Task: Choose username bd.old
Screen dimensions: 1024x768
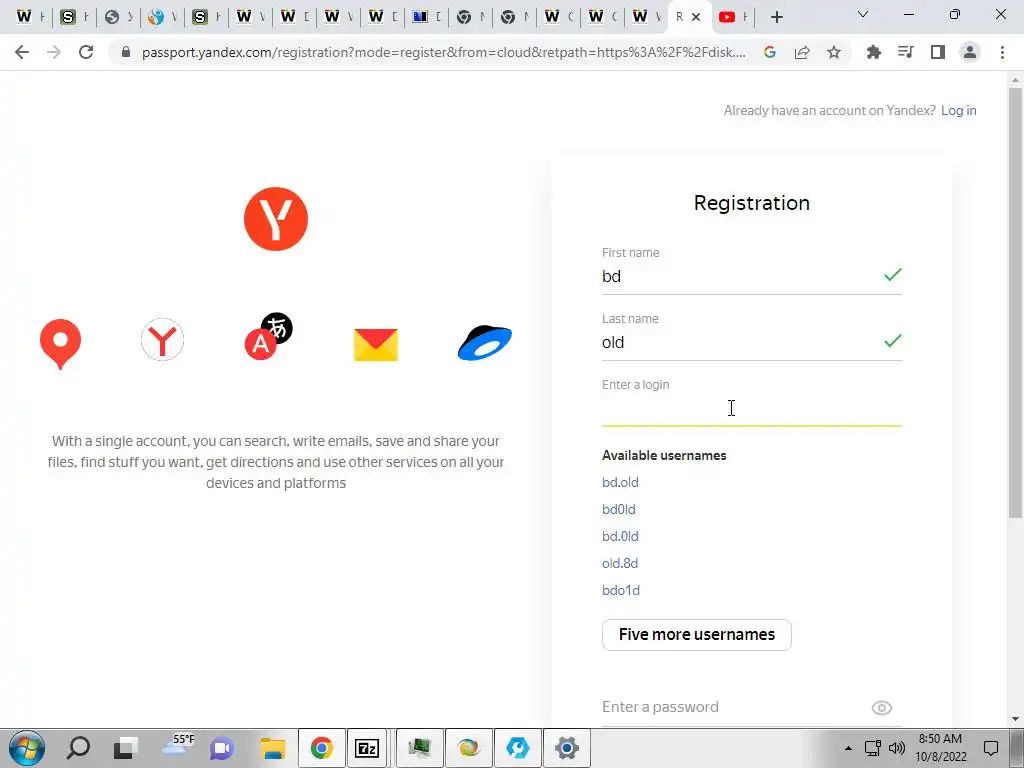Action: point(620,483)
